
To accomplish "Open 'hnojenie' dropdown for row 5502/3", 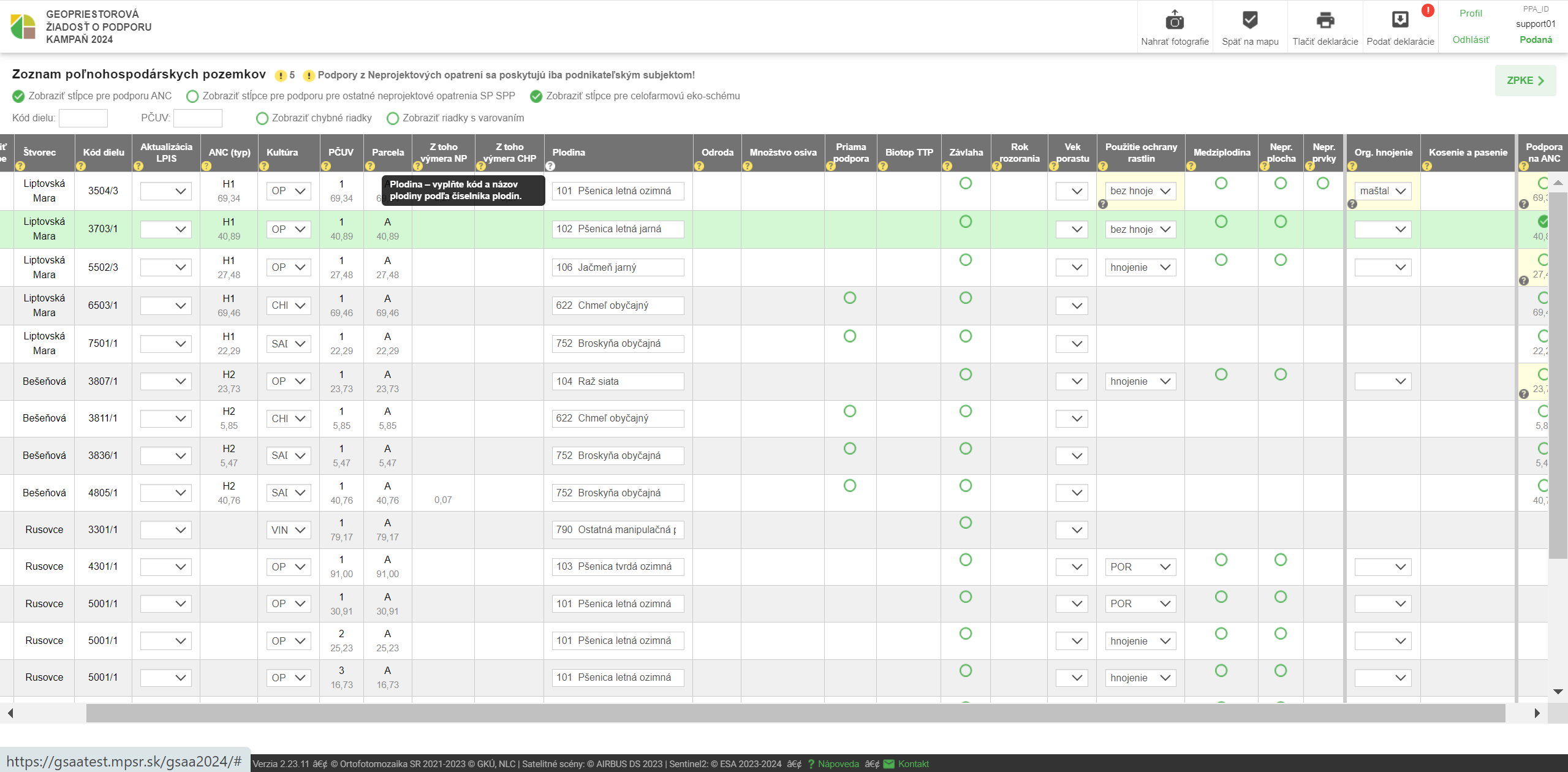I will point(1140,268).
